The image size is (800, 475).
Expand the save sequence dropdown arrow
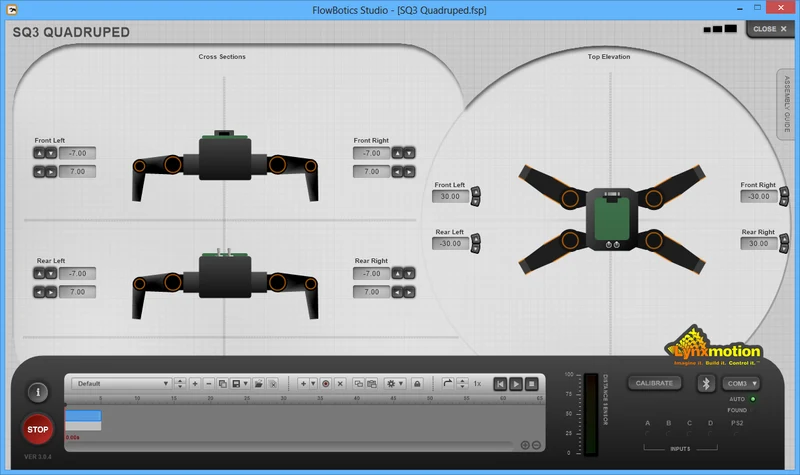click(x=246, y=384)
